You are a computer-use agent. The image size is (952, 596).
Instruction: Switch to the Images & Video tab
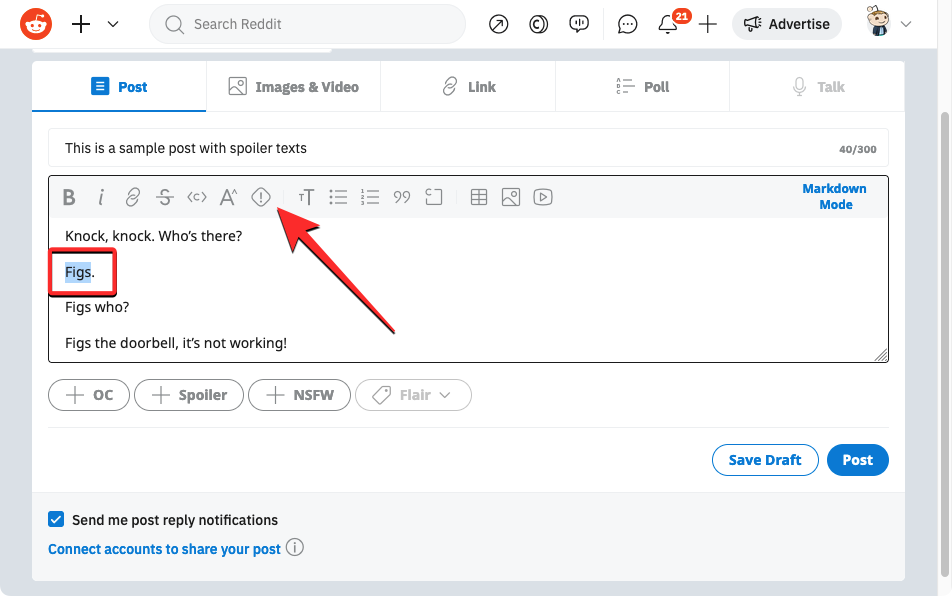click(293, 87)
